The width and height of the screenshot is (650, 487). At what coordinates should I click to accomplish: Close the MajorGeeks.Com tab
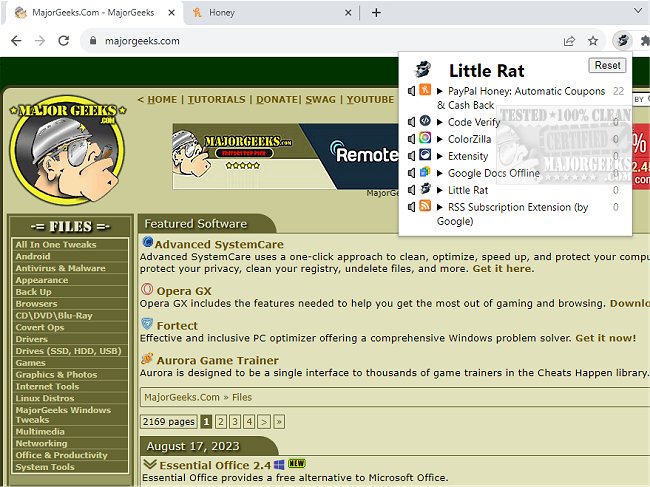point(171,13)
